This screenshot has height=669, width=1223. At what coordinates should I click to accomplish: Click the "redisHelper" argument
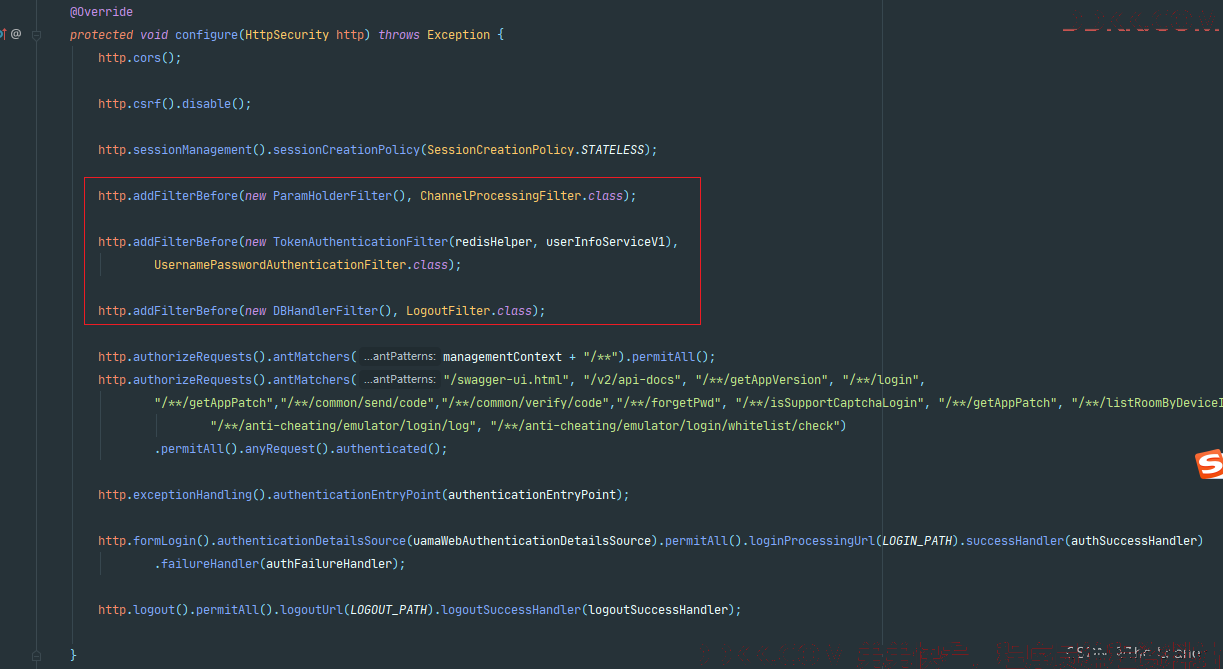[493, 242]
